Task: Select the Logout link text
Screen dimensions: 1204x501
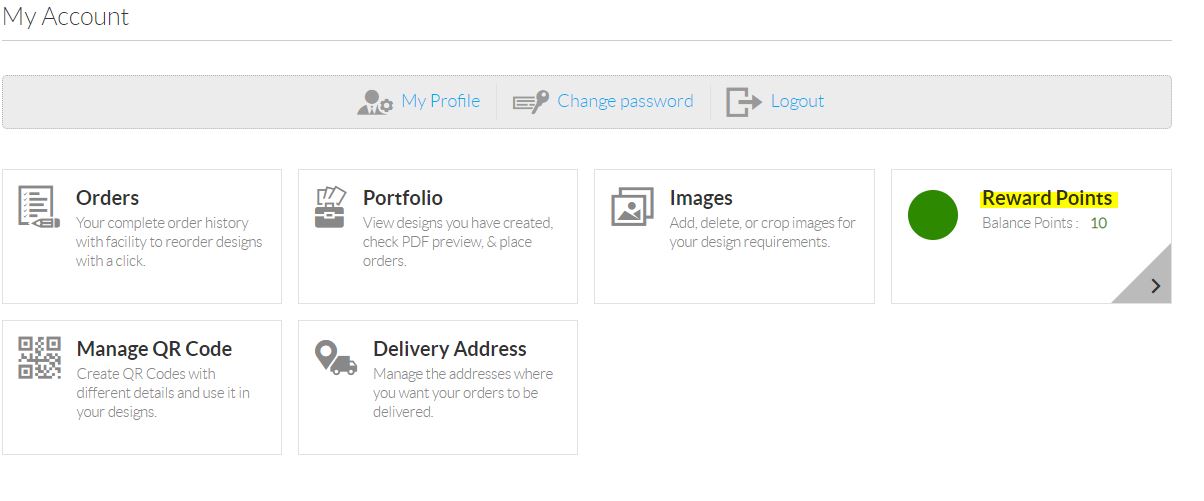Action: [797, 101]
